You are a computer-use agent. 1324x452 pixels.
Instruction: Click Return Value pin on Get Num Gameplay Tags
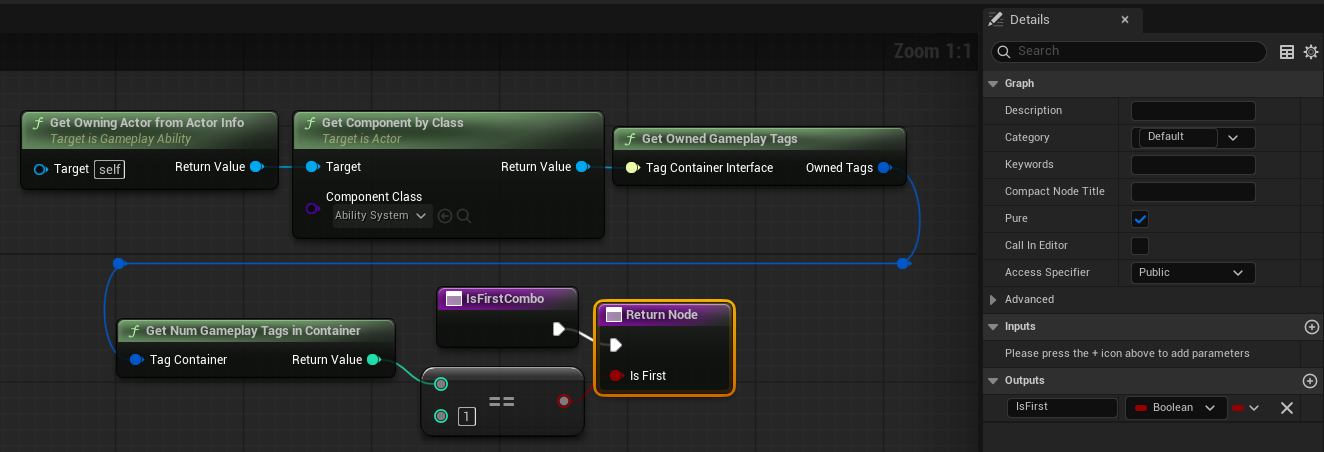point(373,360)
